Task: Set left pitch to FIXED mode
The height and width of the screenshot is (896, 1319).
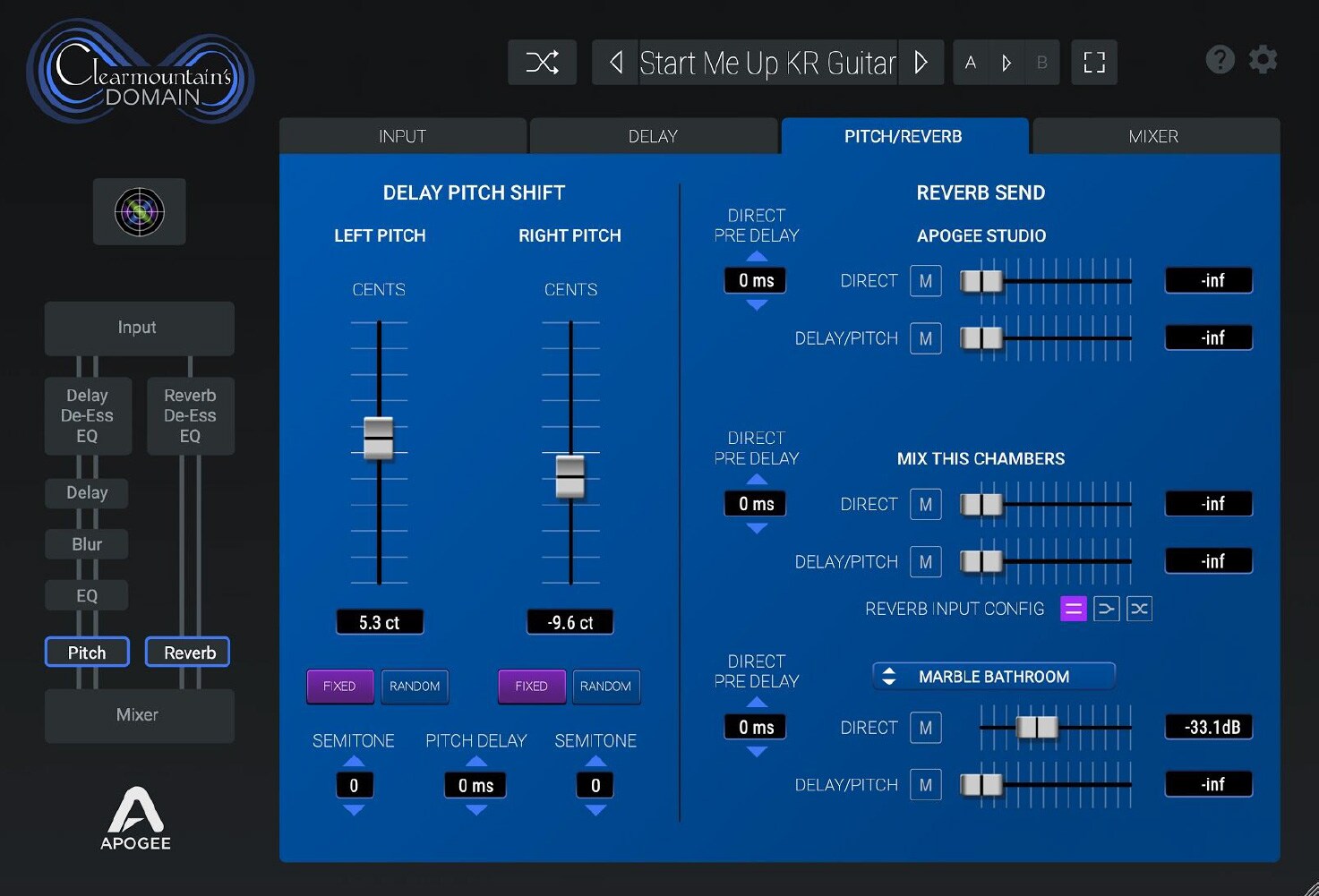Action: click(339, 687)
